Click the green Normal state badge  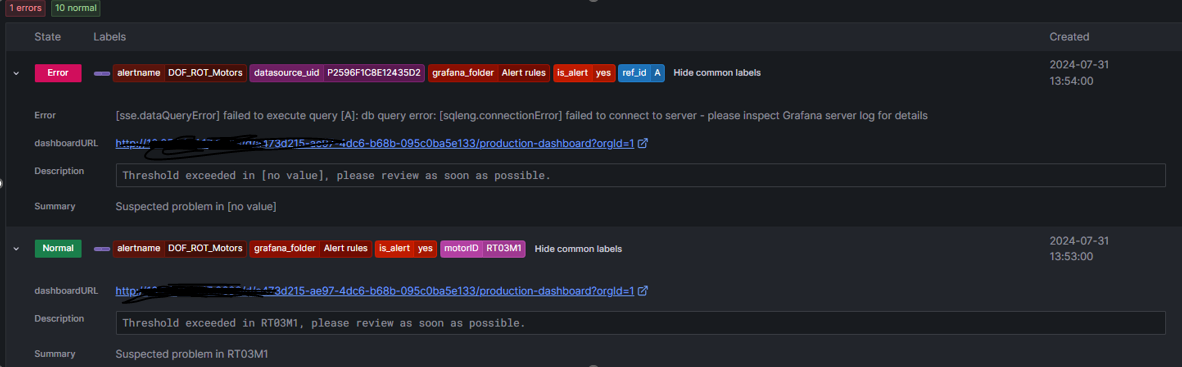(x=57, y=248)
